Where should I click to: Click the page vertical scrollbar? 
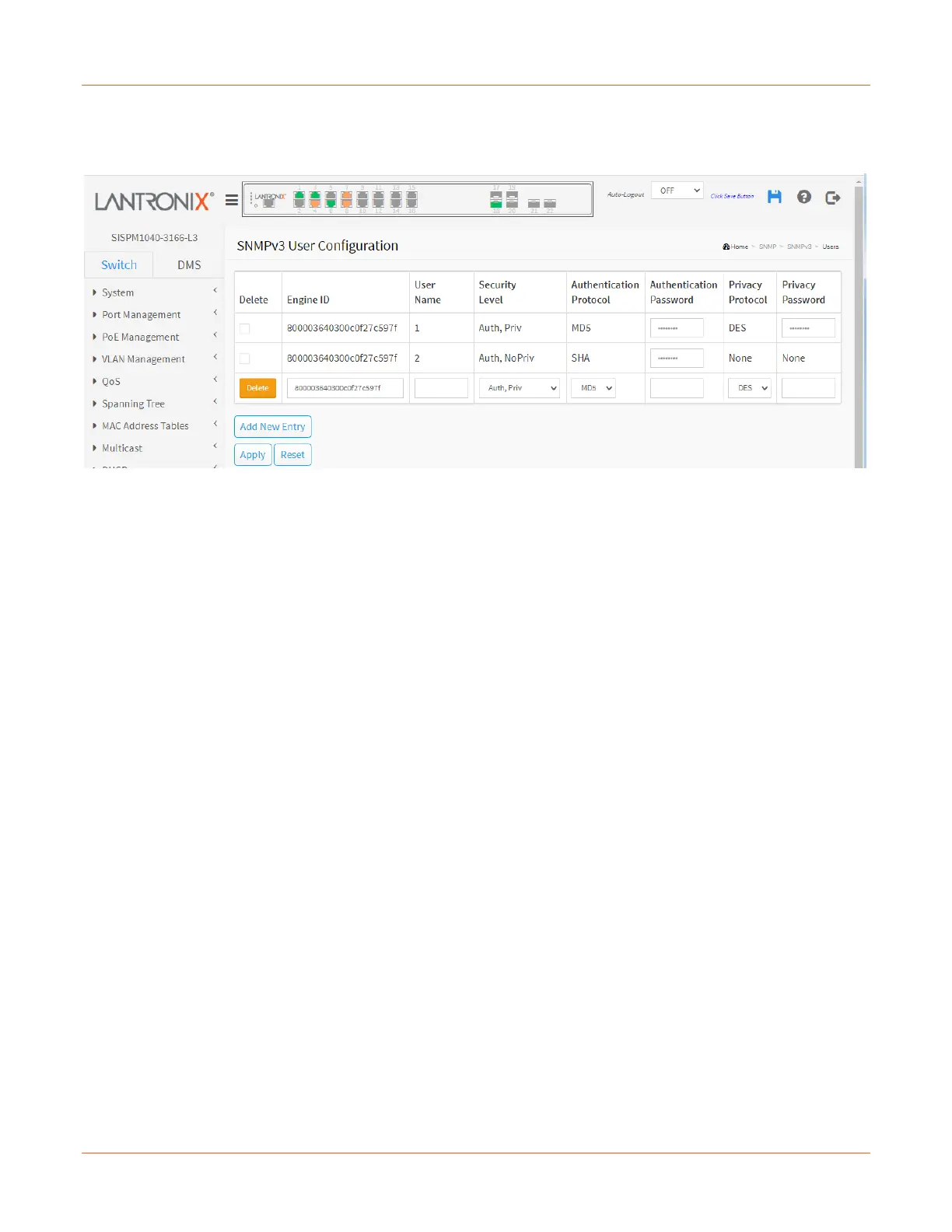(x=859, y=327)
